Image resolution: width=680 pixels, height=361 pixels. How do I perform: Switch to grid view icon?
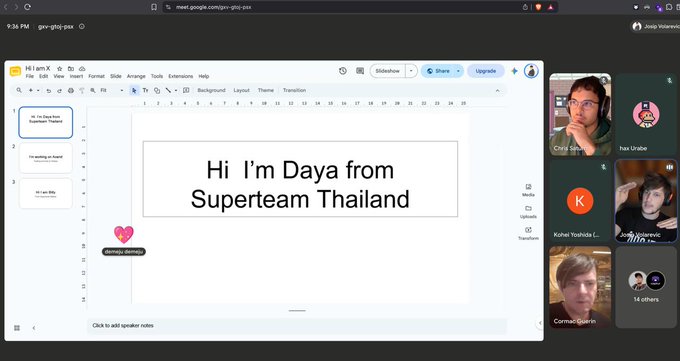pyautogui.click(x=17, y=328)
